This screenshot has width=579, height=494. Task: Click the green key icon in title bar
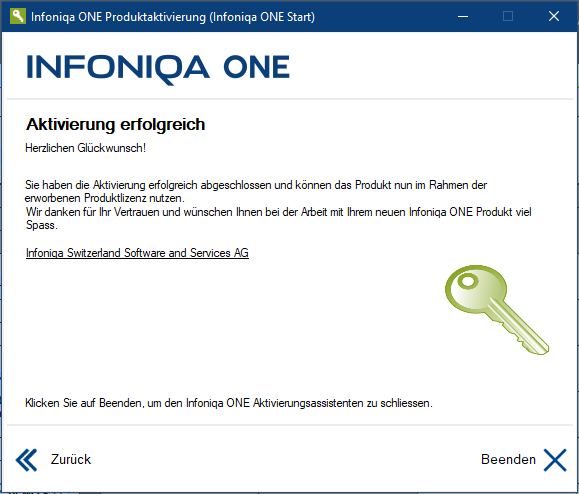coord(17,16)
